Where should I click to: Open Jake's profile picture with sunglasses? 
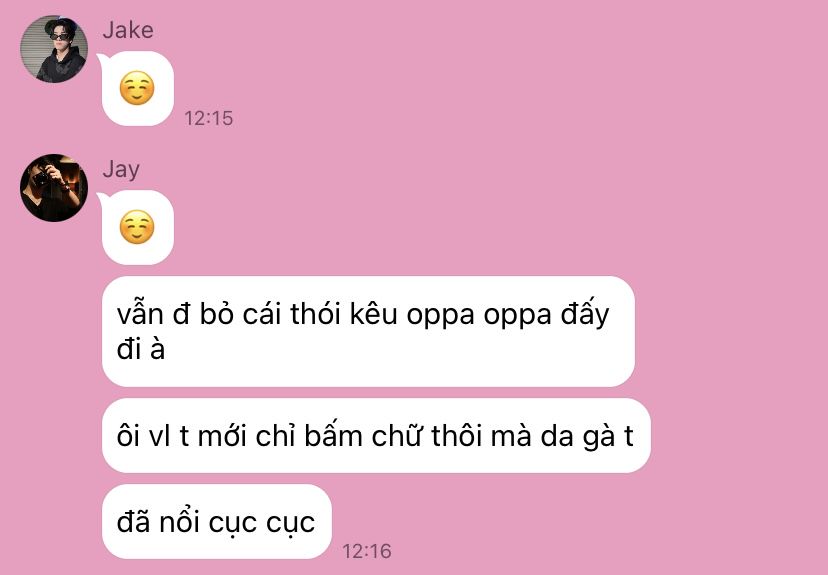(54, 49)
